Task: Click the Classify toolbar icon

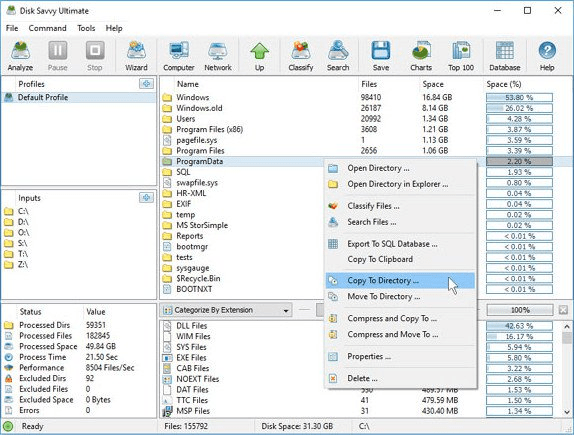Action: pyautogui.click(x=301, y=56)
